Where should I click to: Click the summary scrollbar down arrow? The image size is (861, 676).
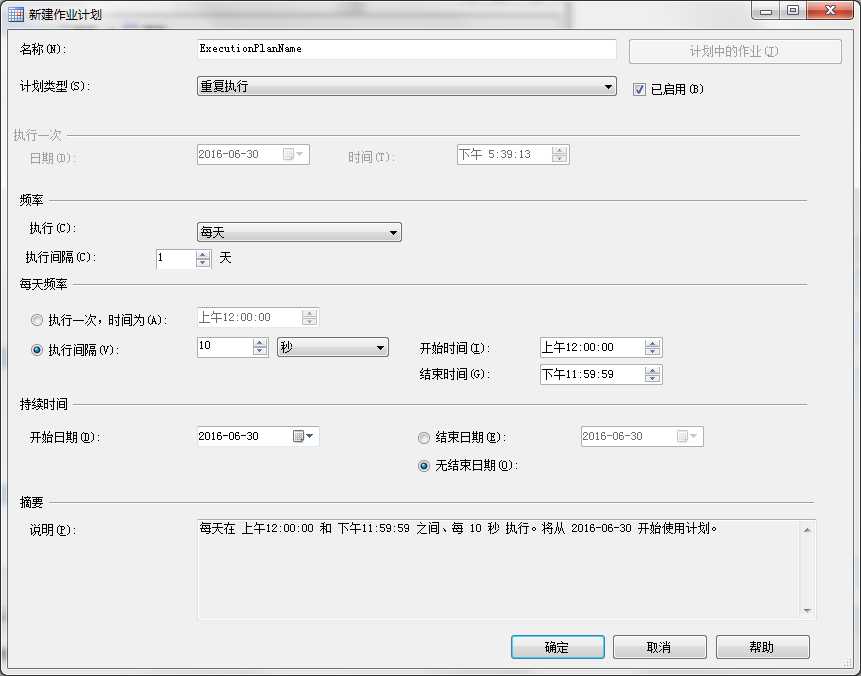[807, 611]
